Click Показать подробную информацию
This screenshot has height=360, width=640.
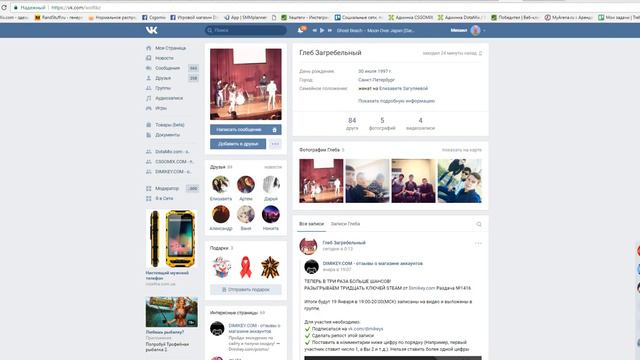point(396,101)
